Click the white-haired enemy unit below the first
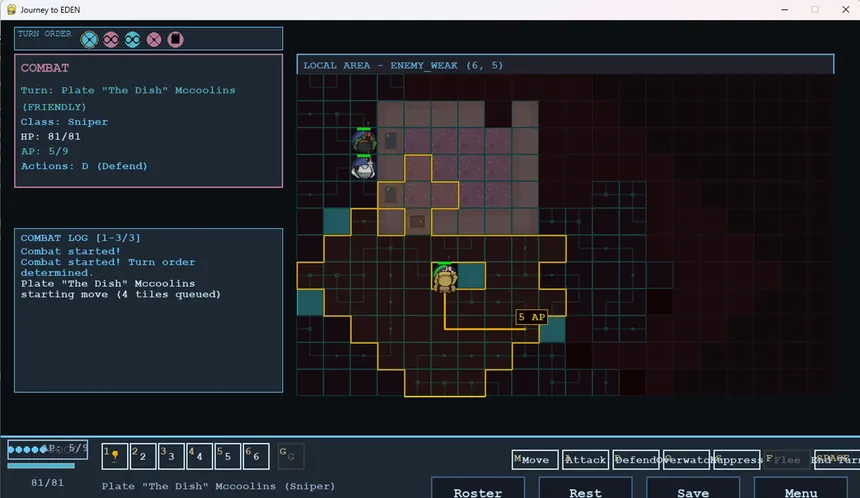860x498 pixels. [363, 168]
